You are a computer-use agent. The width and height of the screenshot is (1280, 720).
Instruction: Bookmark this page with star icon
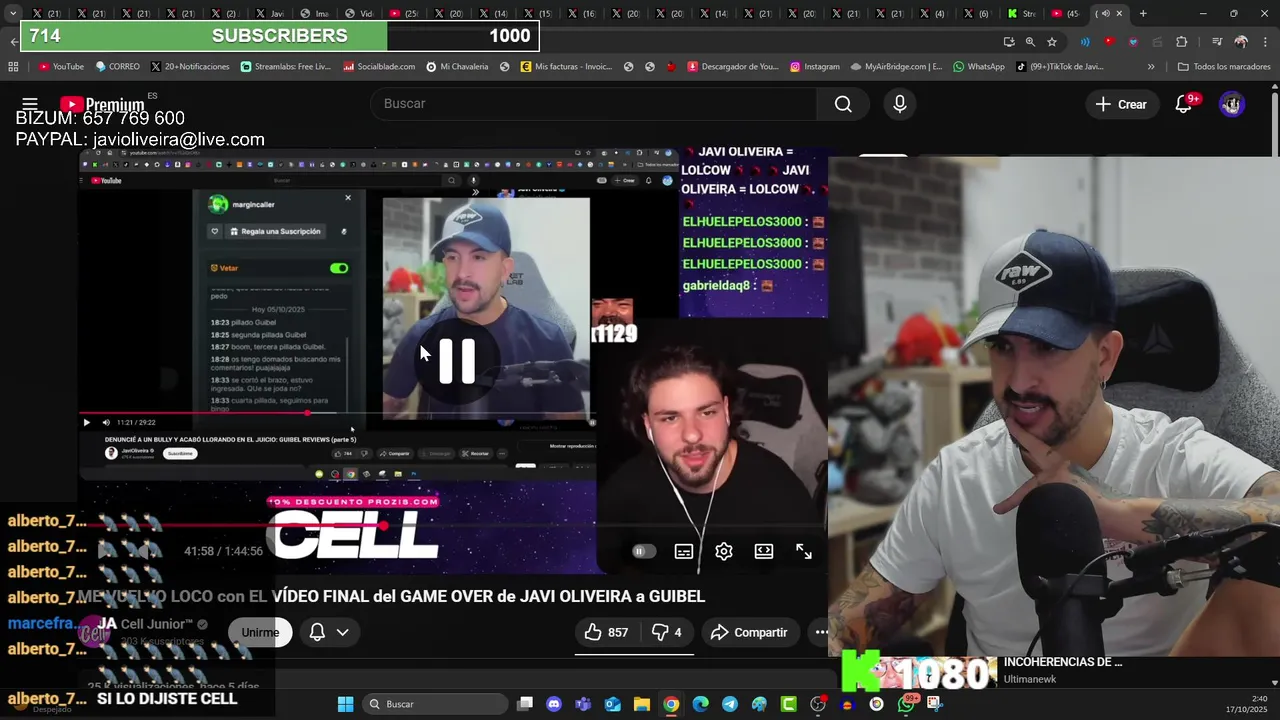[1052, 42]
